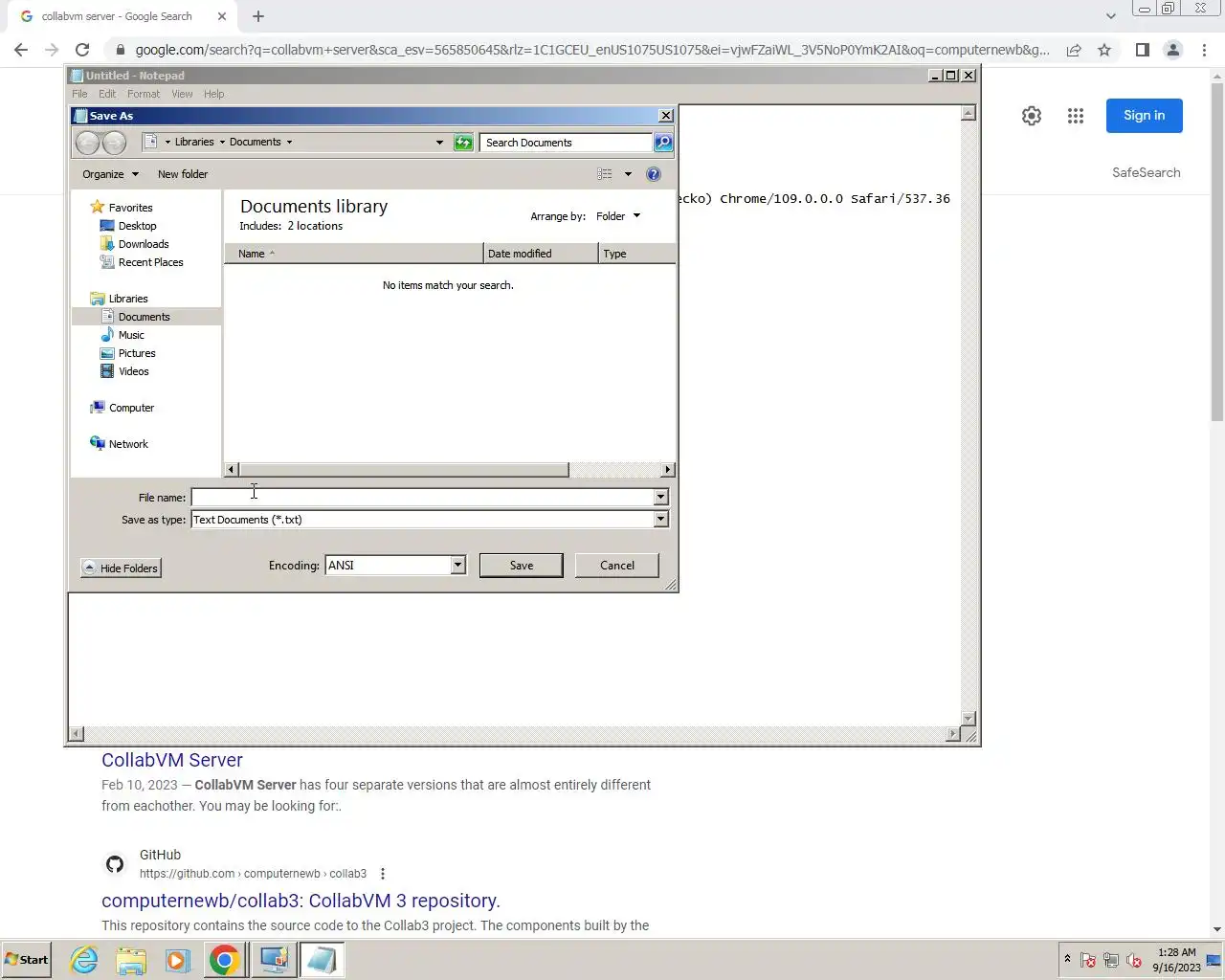Image resolution: width=1225 pixels, height=980 pixels.
Task: Click Hide Folders button
Action: click(x=121, y=568)
